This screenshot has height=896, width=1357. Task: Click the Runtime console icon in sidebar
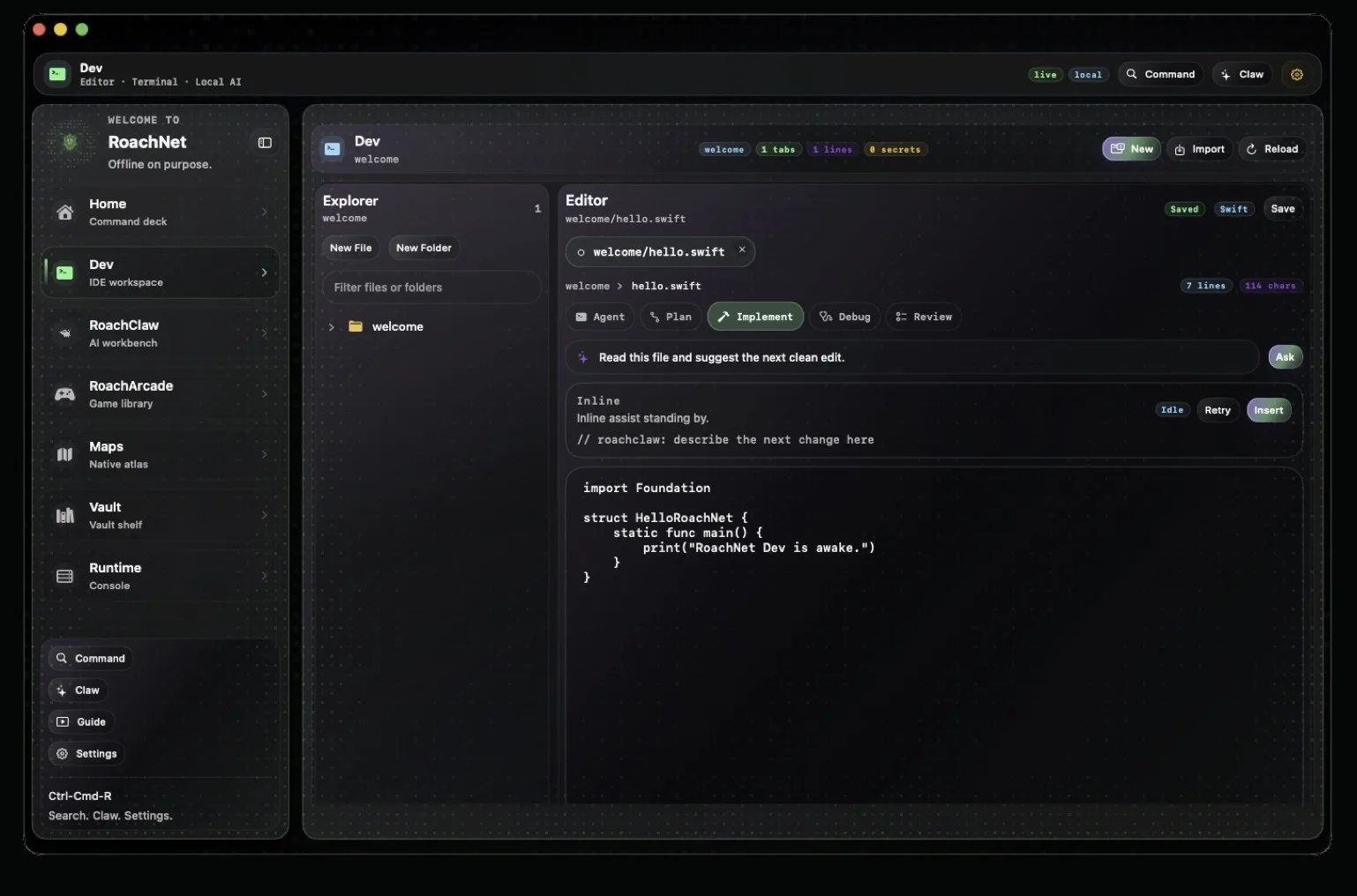pos(65,577)
